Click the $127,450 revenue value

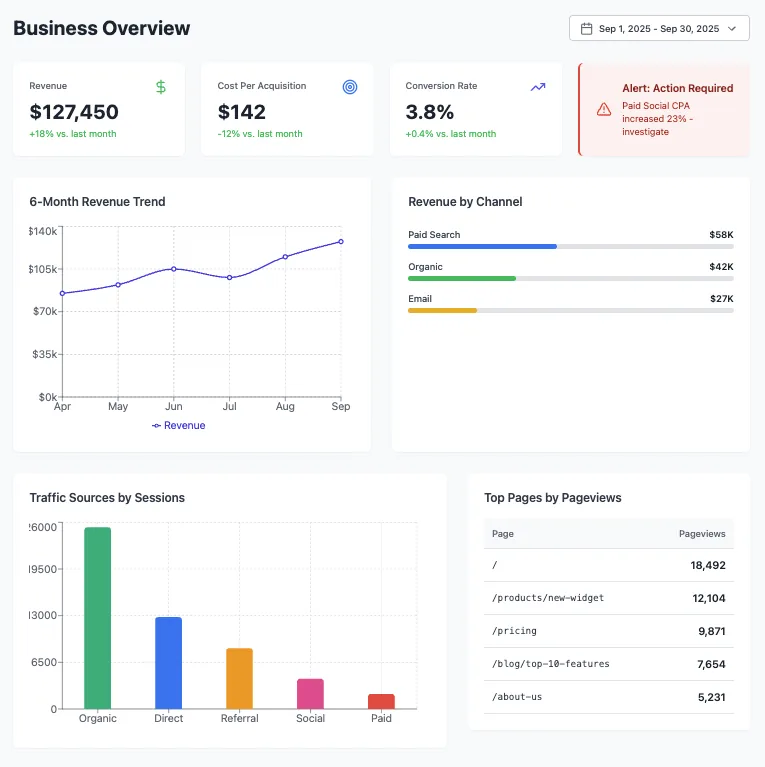coord(74,112)
